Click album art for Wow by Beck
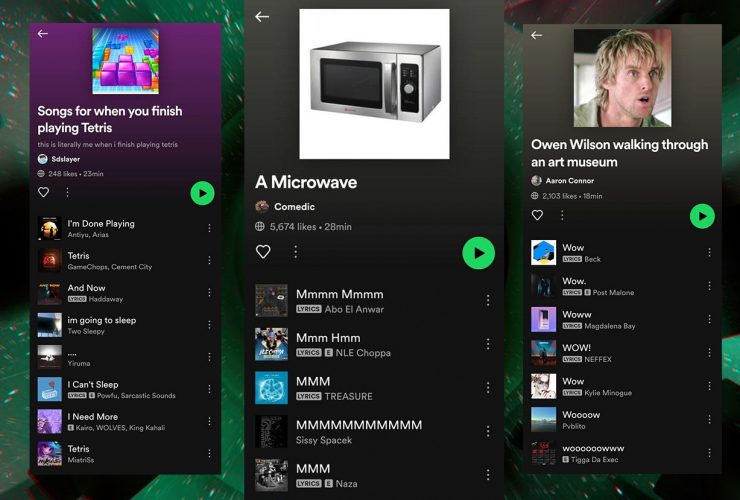740x500 pixels. coord(543,252)
